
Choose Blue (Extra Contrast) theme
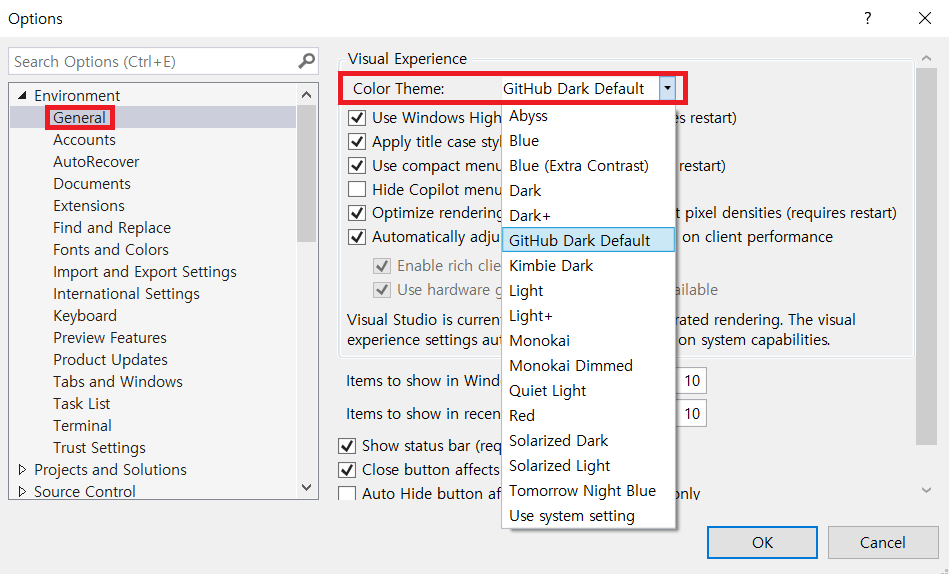[588, 165]
